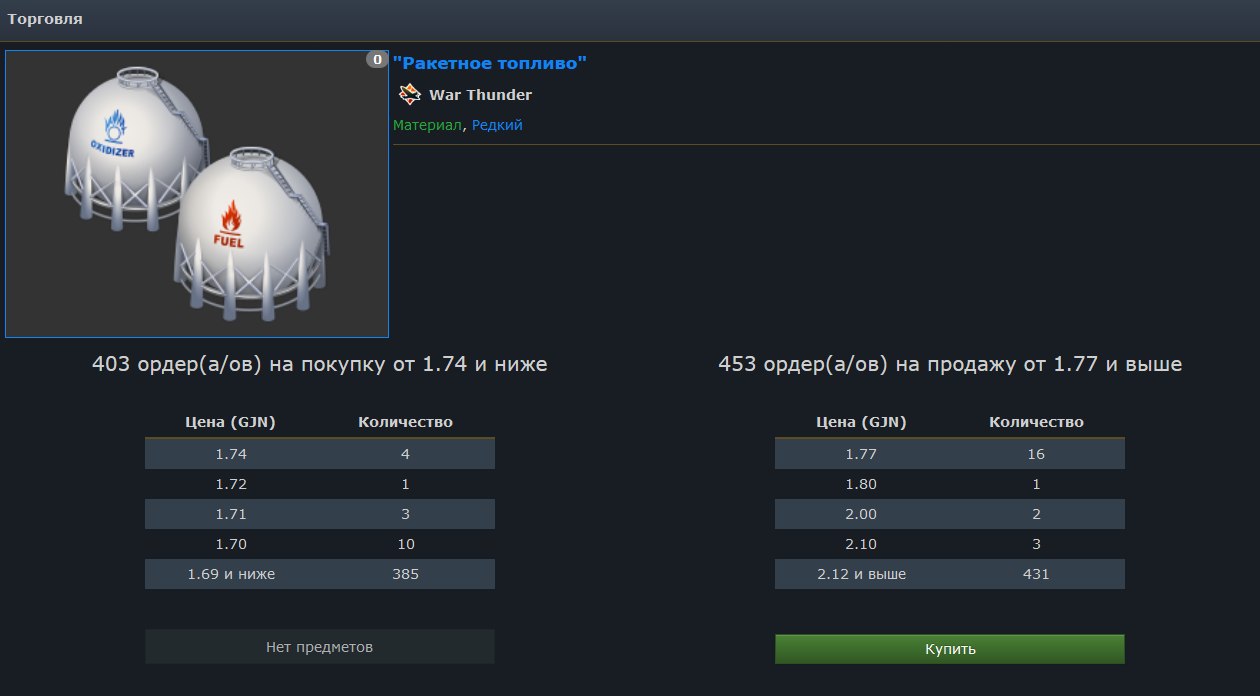This screenshot has width=1260, height=696.
Task: Click the item count badge showing 0
Action: click(x=377, y=60)
